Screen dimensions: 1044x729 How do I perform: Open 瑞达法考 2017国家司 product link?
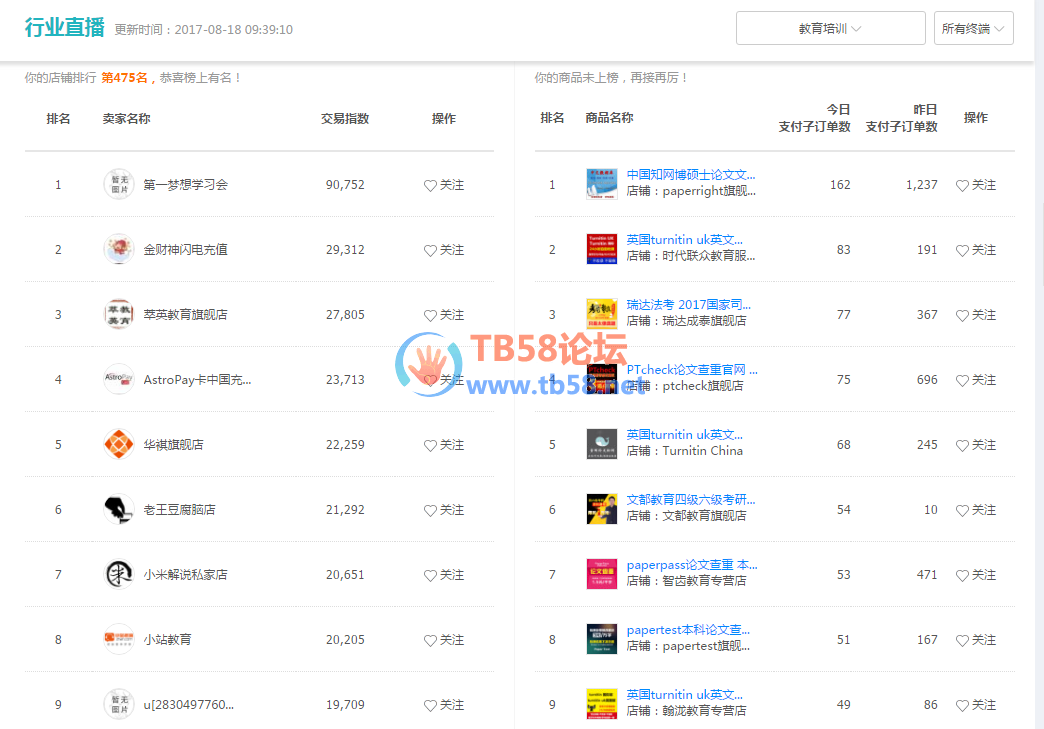688,304
